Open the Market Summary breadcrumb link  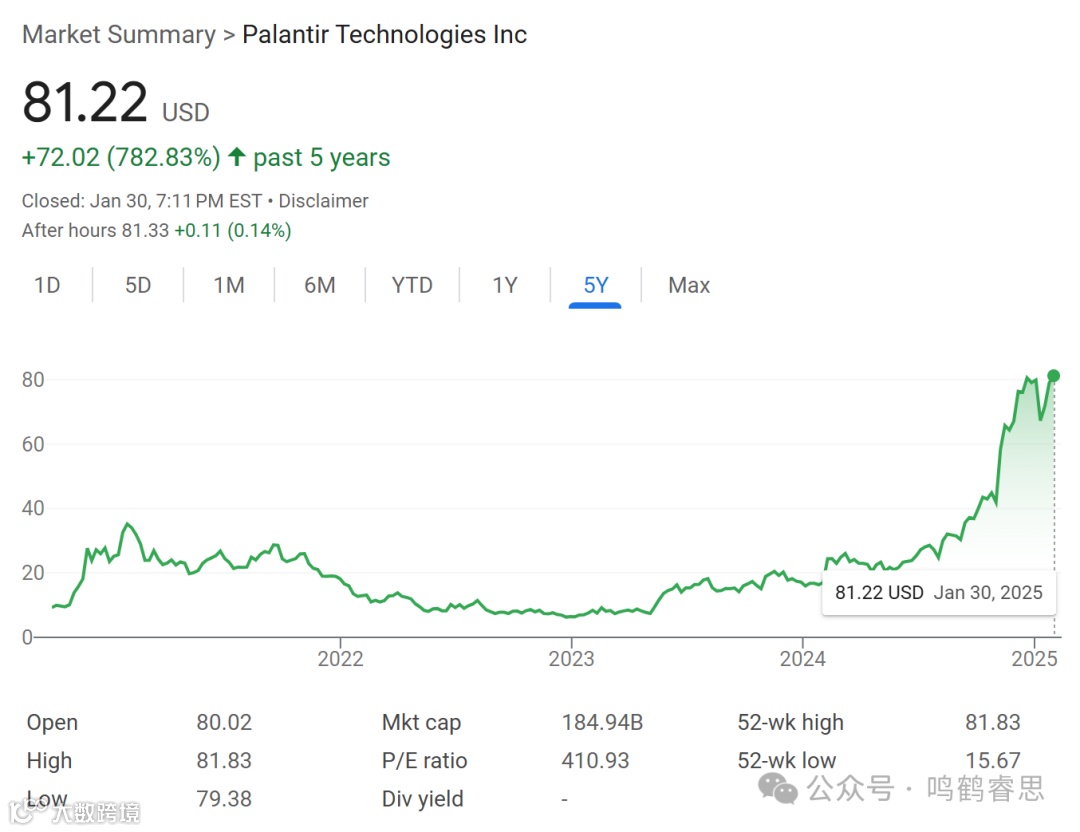pyautogui.click(x=118, y=35)
